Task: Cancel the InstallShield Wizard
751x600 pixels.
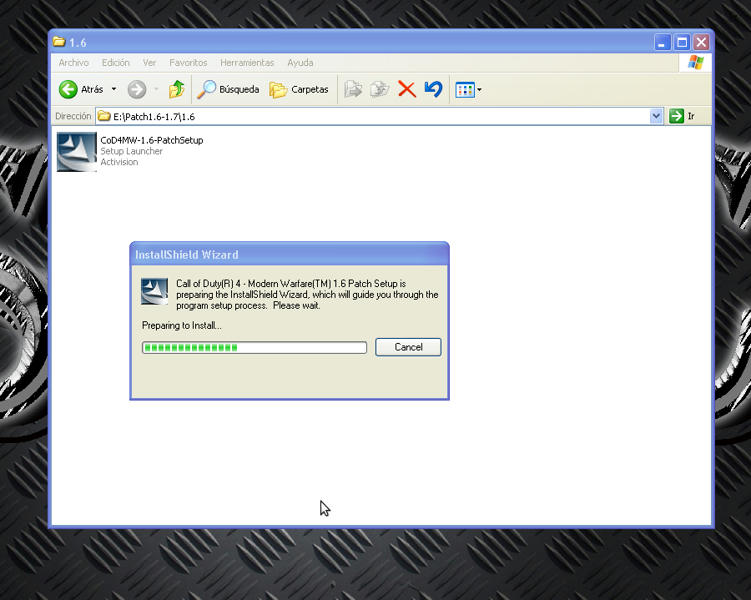Action: coord(408,347)
